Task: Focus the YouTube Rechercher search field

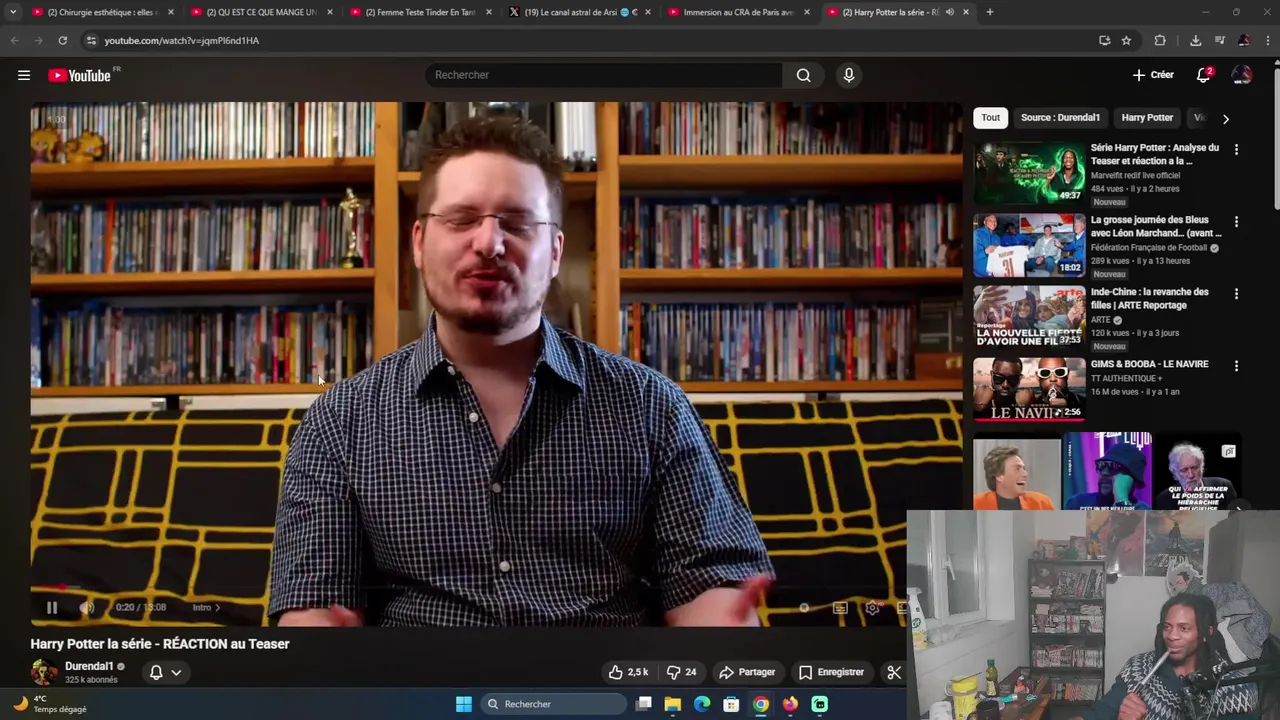Action: (605, 75)
